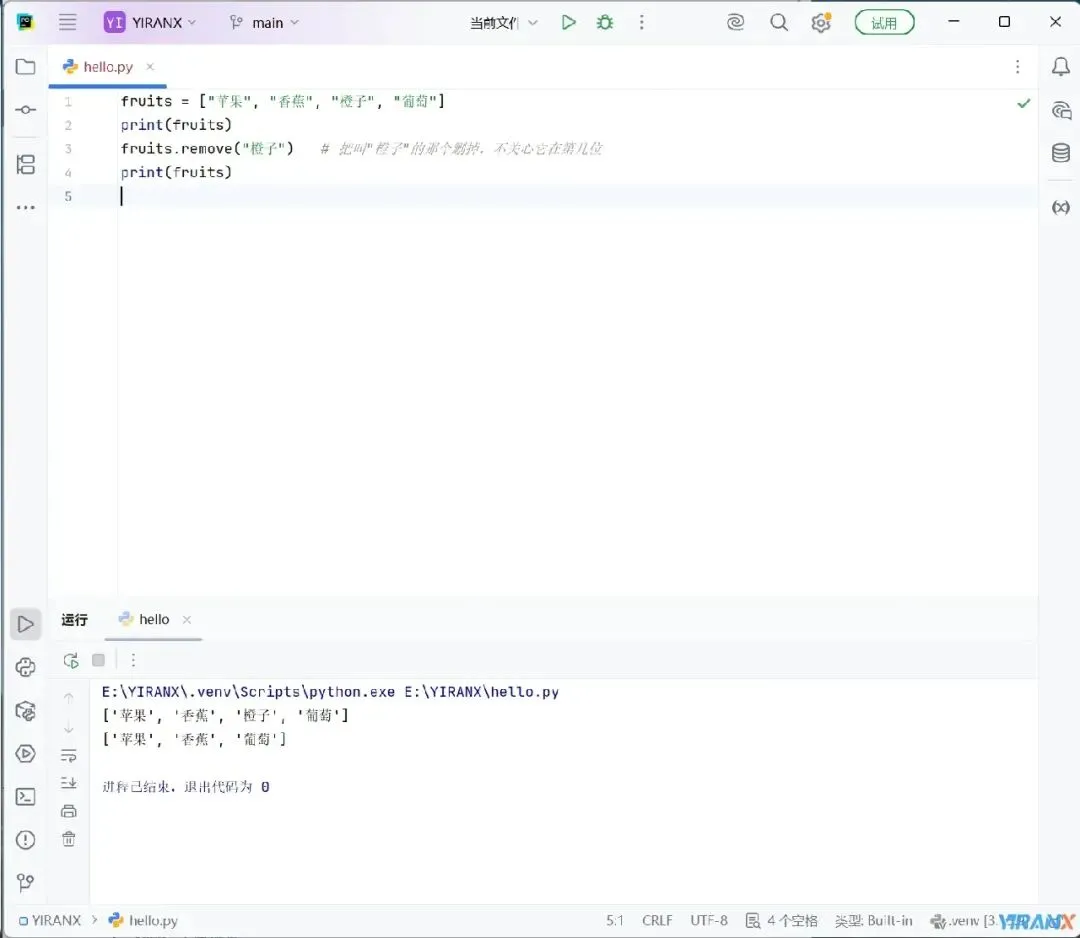Change UTF-8 file encoding

[x=709, y=921]
